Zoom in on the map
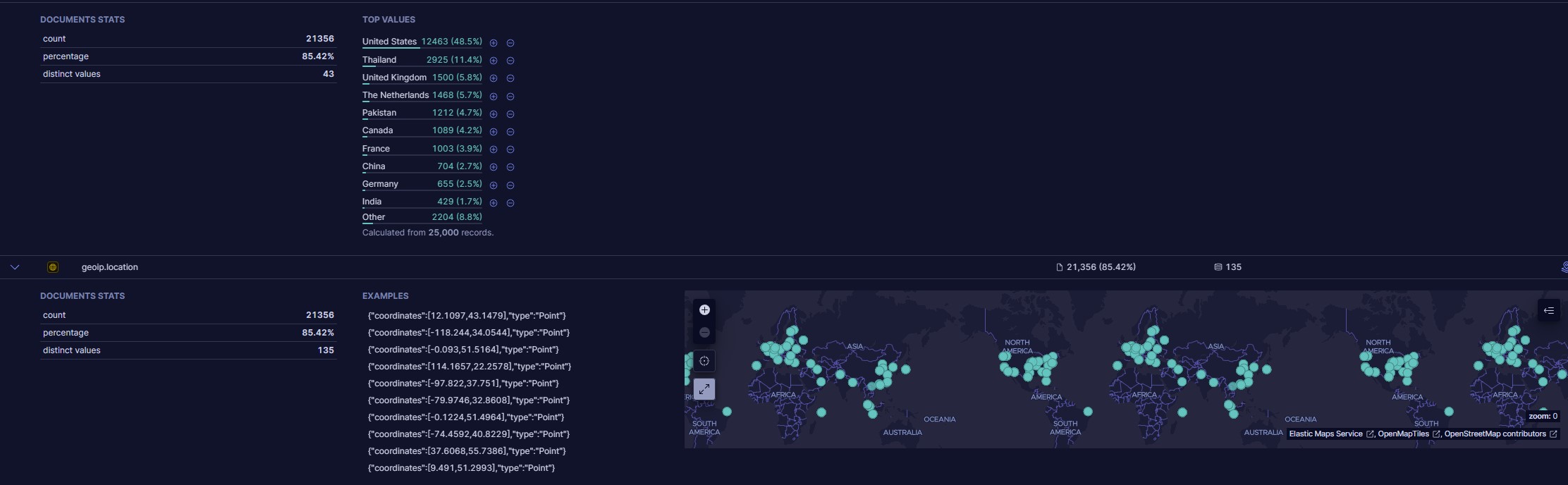 pos(704,310)
